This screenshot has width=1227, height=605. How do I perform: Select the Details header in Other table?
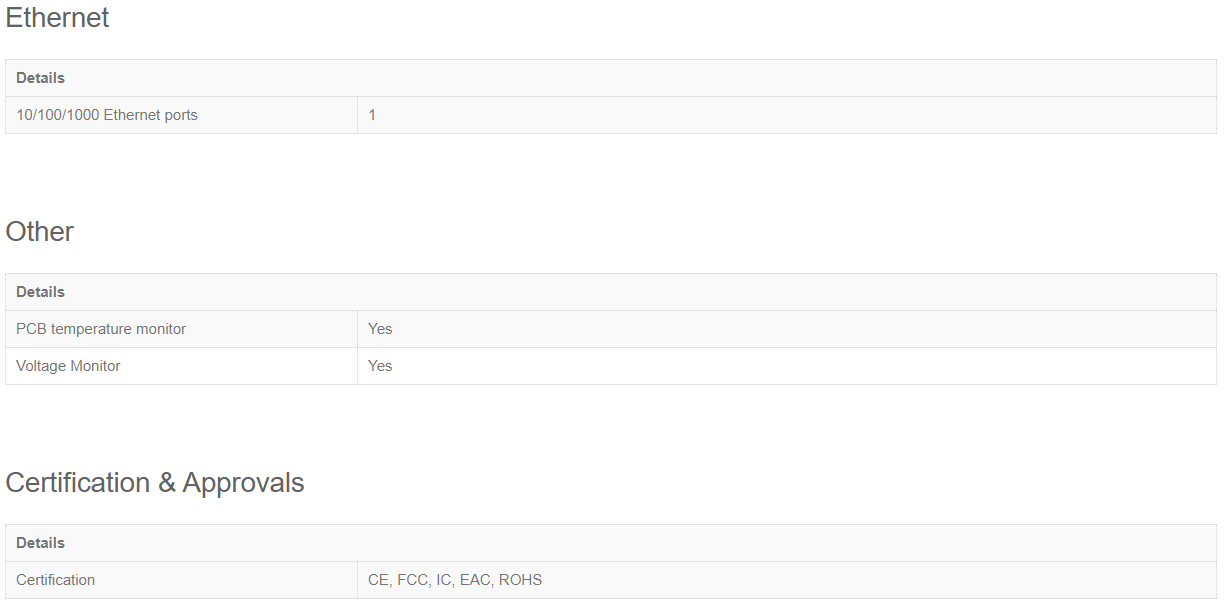[40, 292]
